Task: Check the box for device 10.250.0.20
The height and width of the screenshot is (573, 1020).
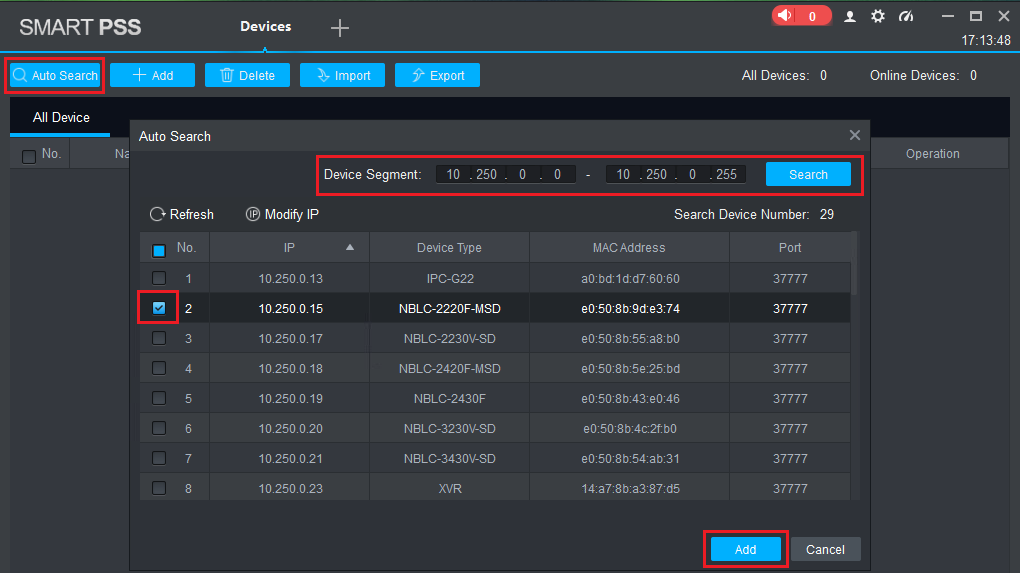Action: click(x=159, y=428)
